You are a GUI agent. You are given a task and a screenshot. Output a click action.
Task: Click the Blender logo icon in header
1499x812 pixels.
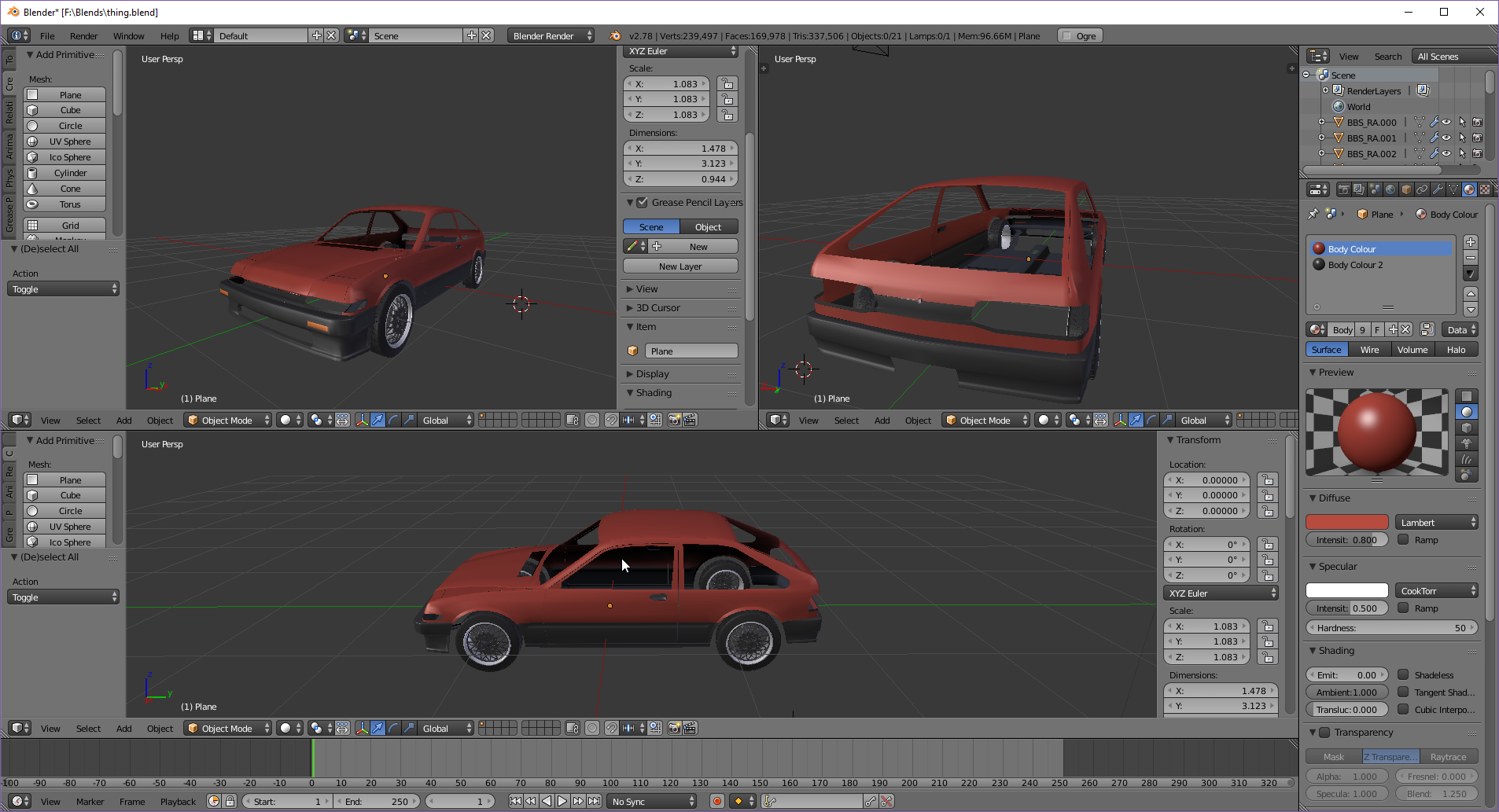click(x=615, y=36)
